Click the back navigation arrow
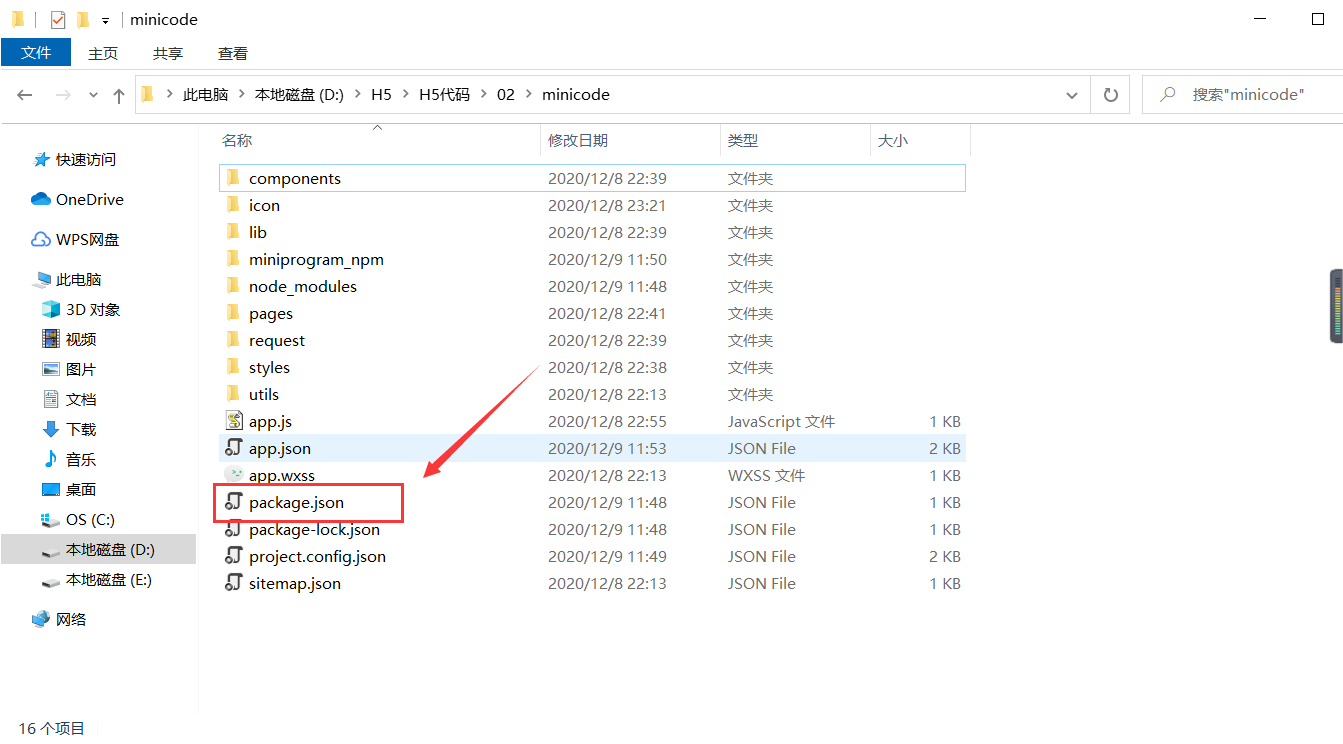The width and height of the screenshot is (1343, 744). point(25,95)
